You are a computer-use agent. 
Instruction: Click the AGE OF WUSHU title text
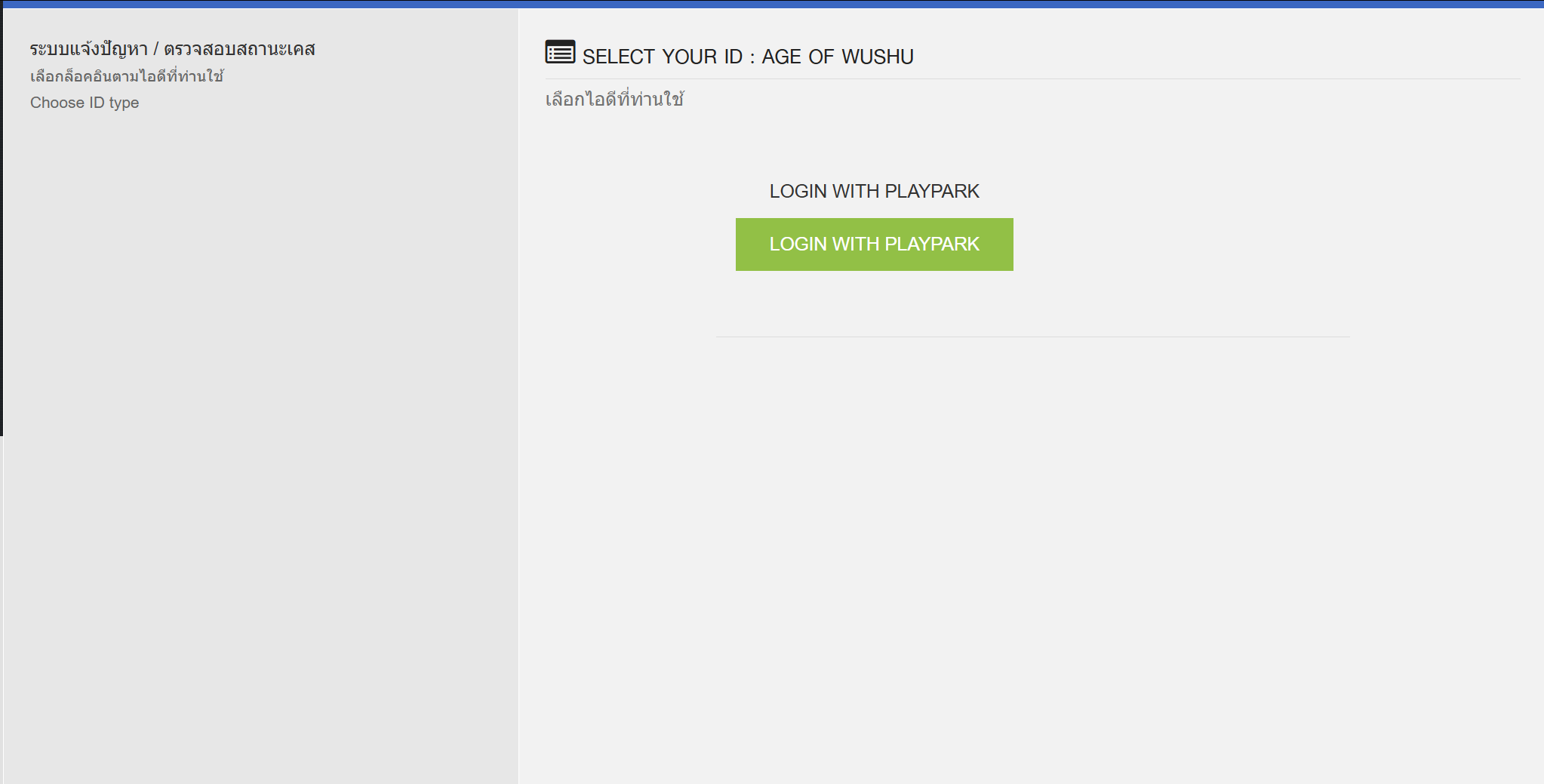click(x=837, y=57)
